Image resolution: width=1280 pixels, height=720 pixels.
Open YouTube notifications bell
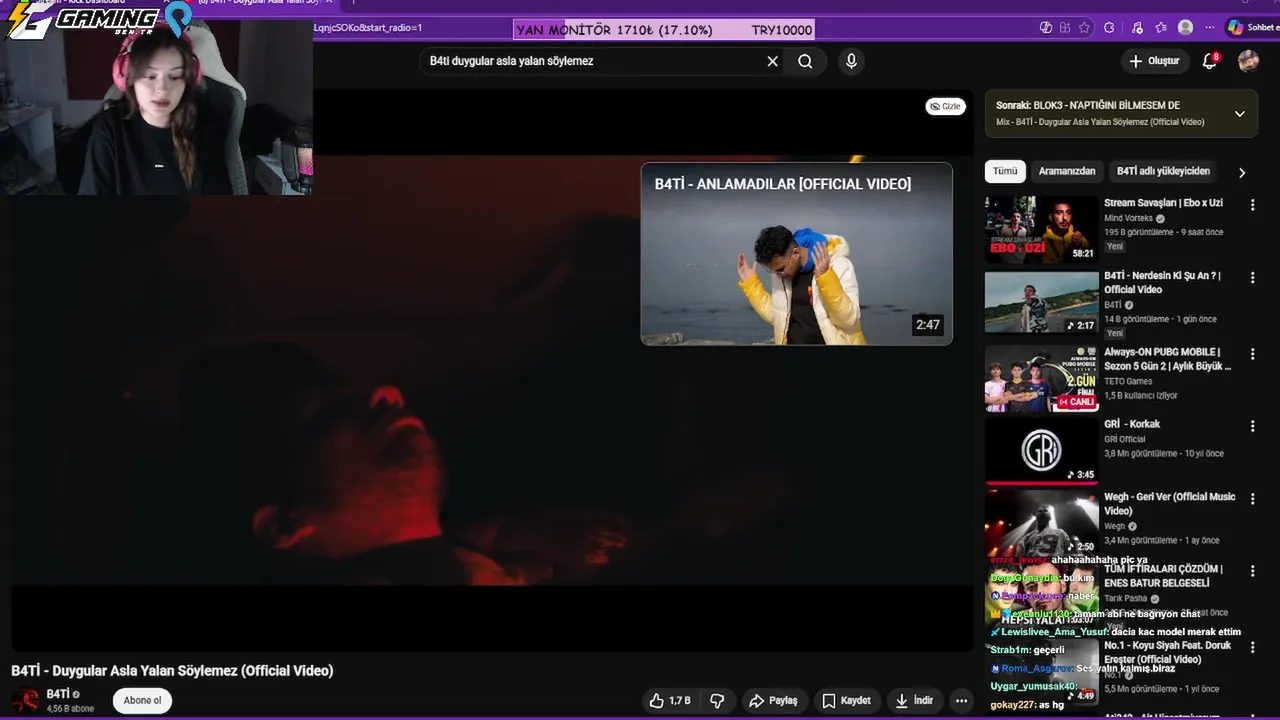point(1209,61)
